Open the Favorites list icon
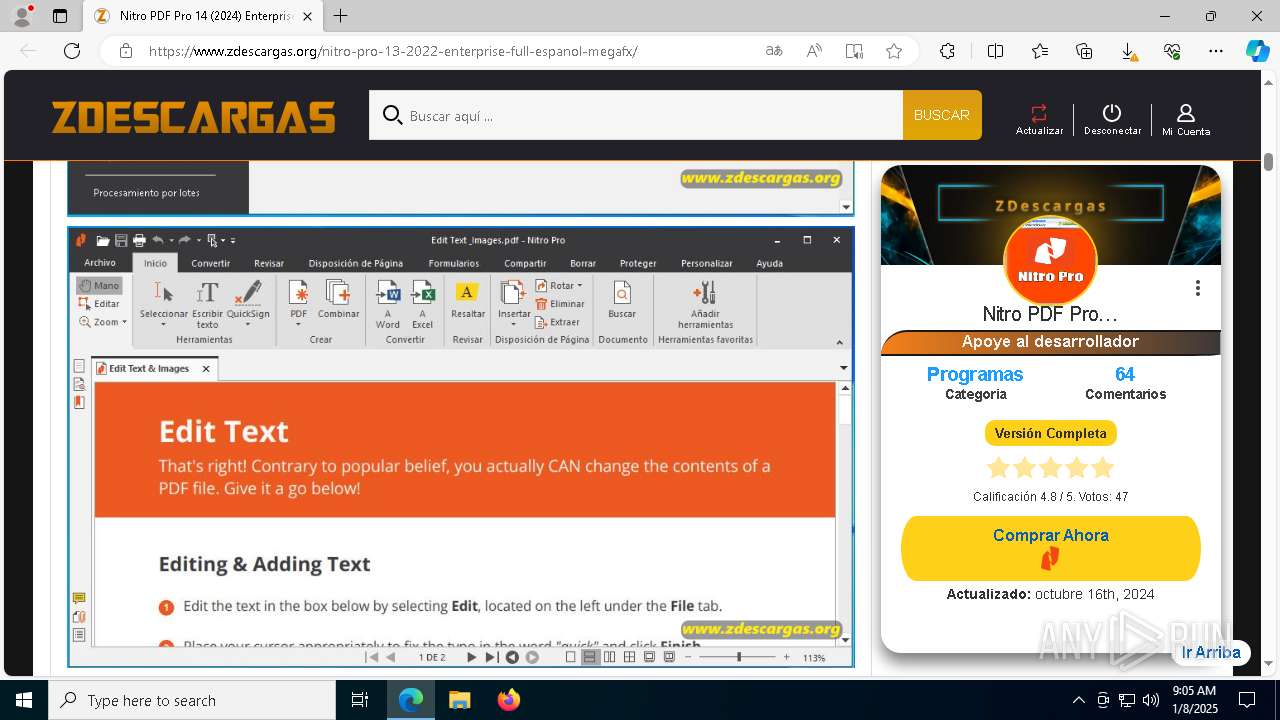Screen dimensions: 1280x720 click(x=1040, y=51)
